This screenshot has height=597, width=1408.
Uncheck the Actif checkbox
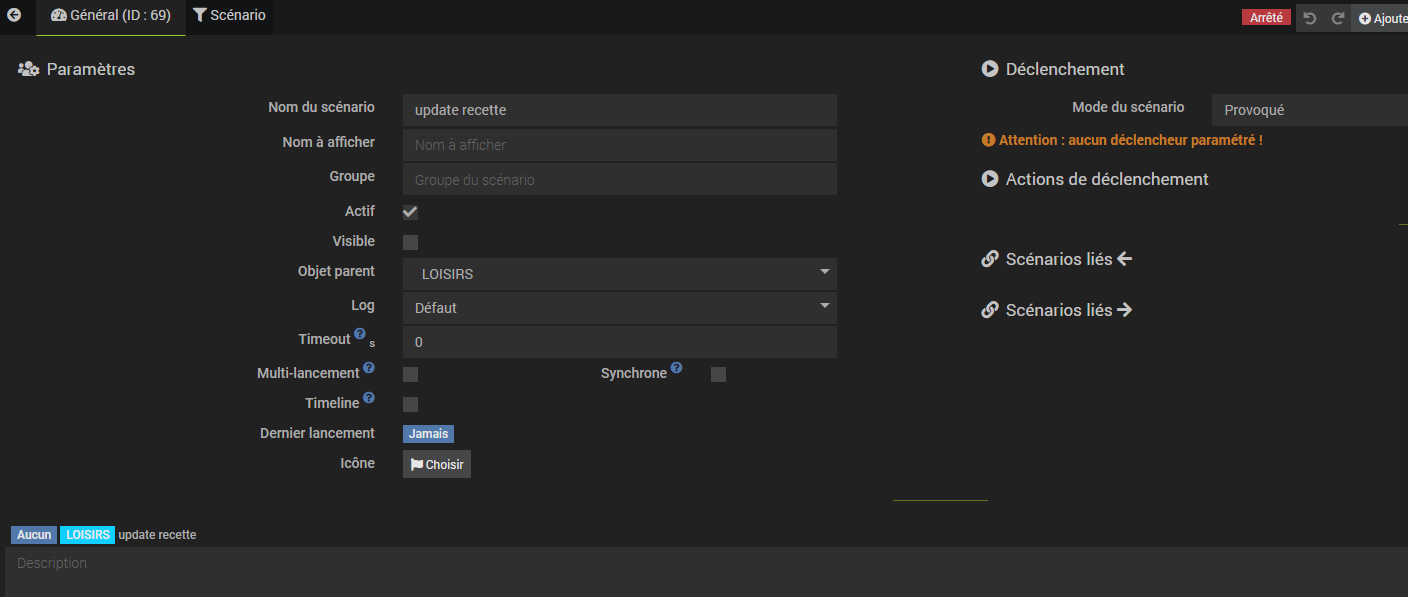pyautogui.click(x=410, y=212)
